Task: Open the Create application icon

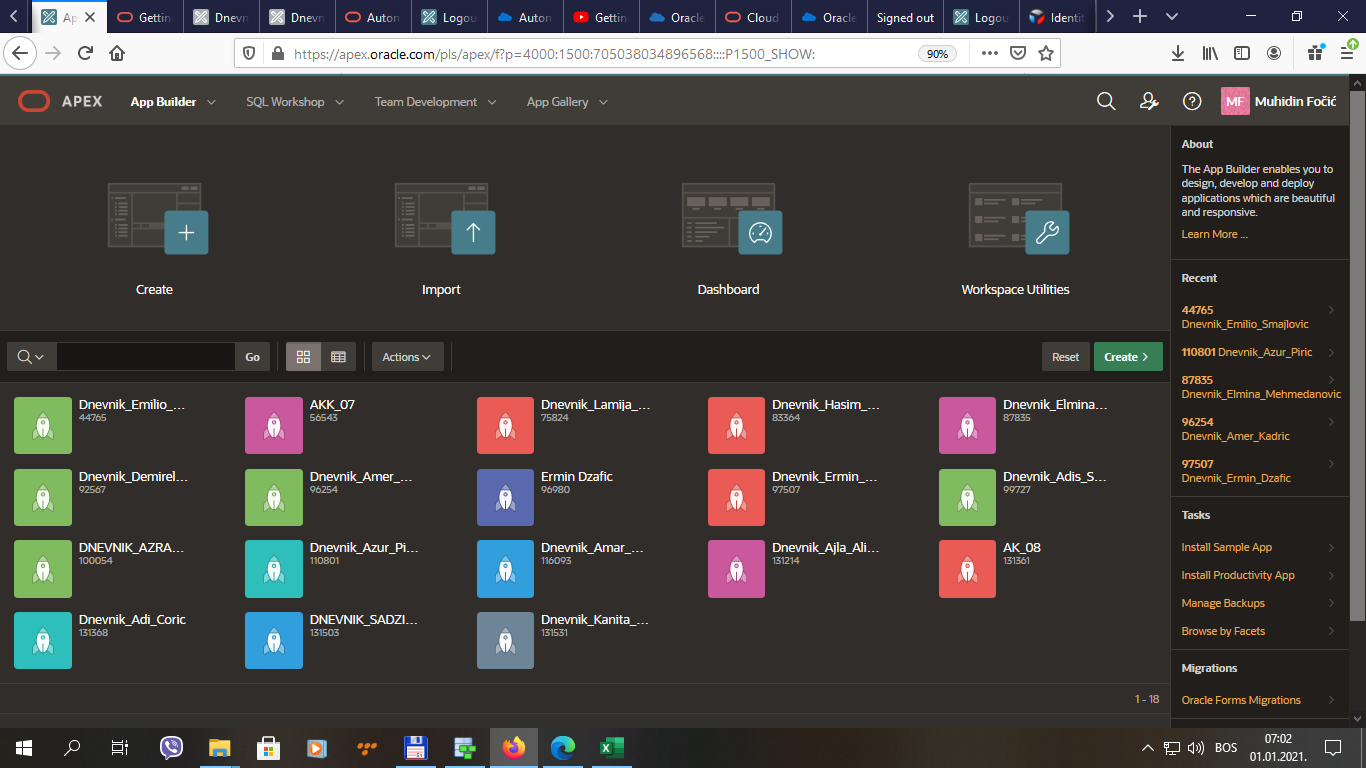Action: (x=158, y=216)
